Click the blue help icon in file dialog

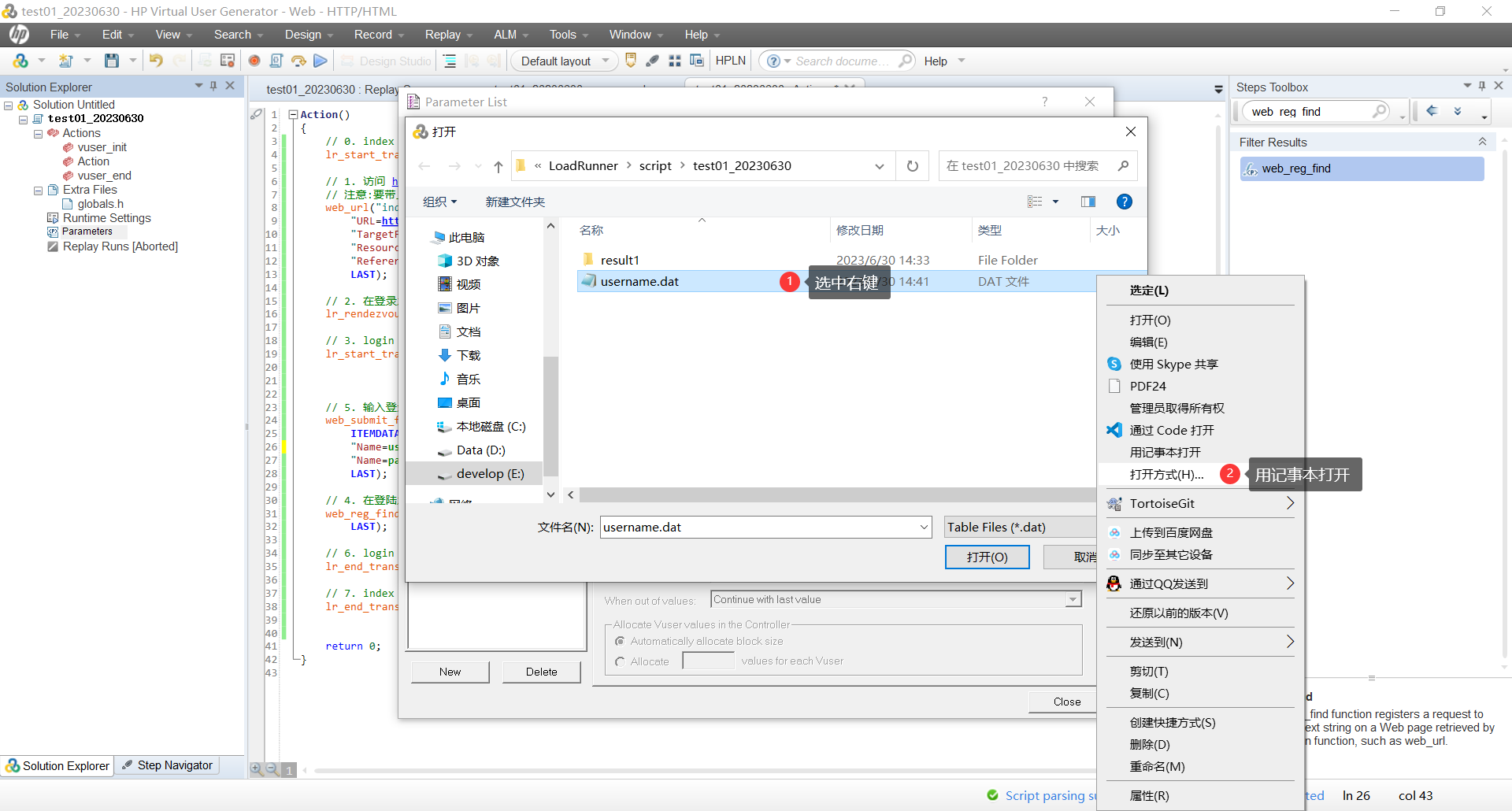1125,202
